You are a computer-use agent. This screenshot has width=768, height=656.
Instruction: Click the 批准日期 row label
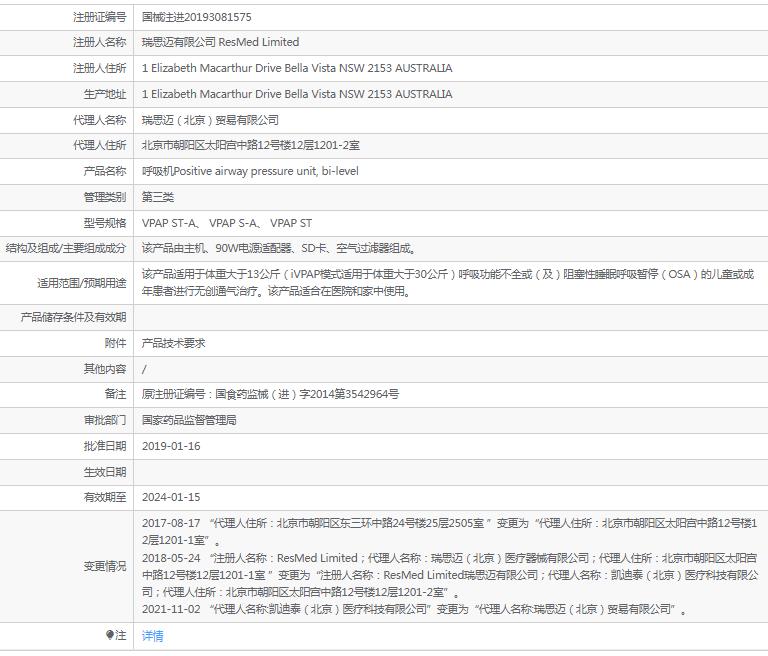tap(105, 446)
